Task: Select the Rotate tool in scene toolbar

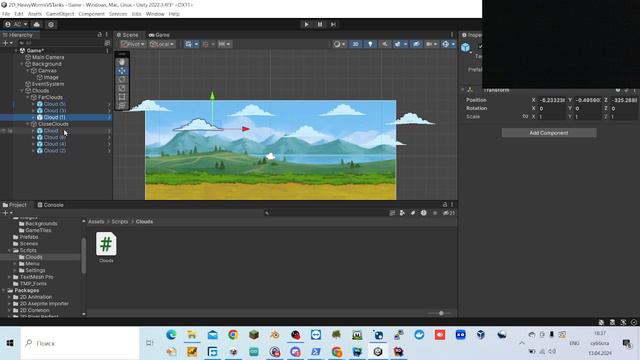Action: (x=122, y=79)
